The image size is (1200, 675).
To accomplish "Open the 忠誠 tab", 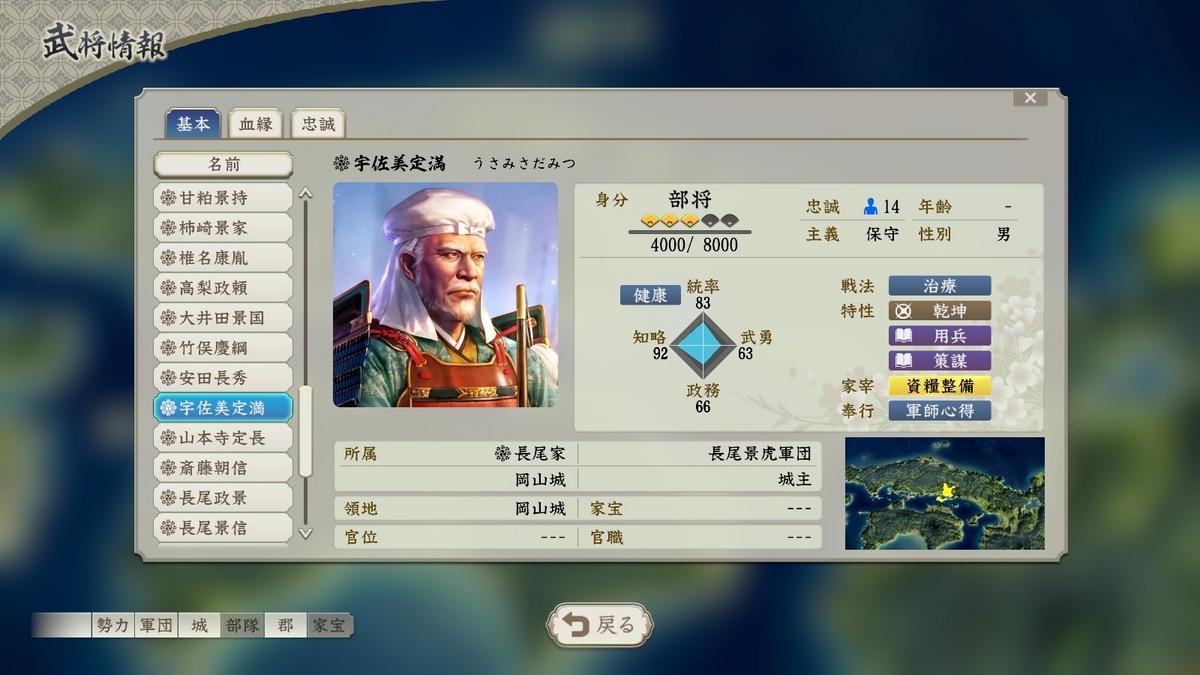I will 318,124.
